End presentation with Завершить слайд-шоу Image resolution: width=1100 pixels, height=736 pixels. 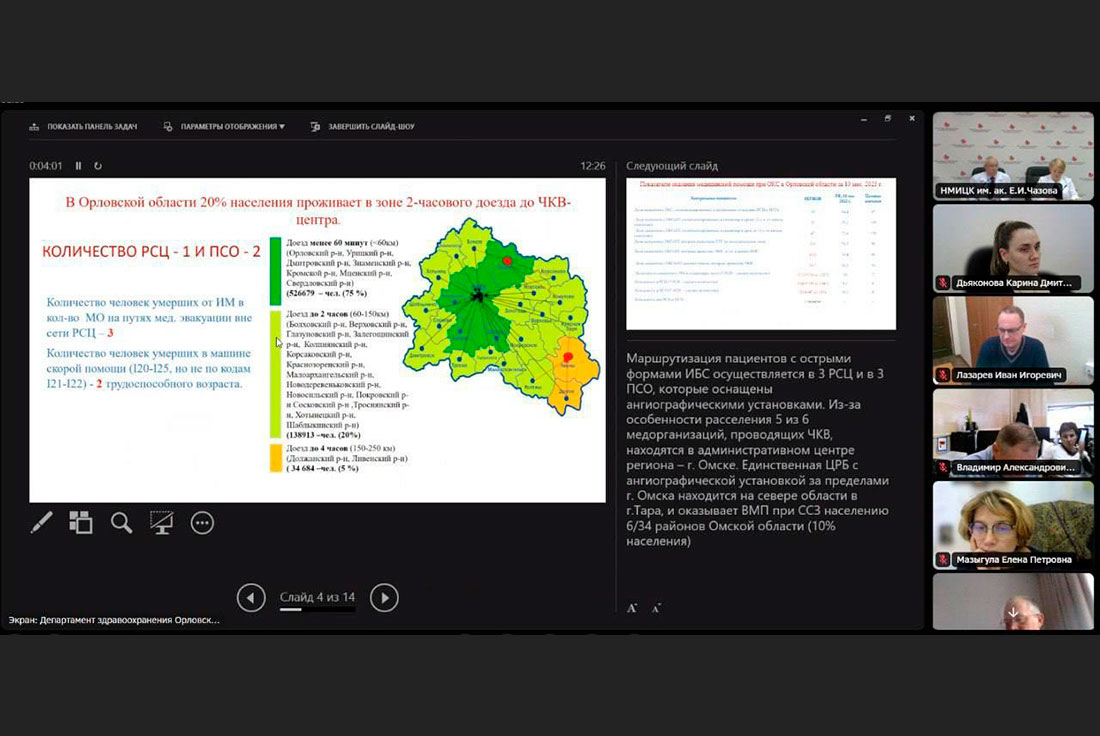(x=363, y=127)
